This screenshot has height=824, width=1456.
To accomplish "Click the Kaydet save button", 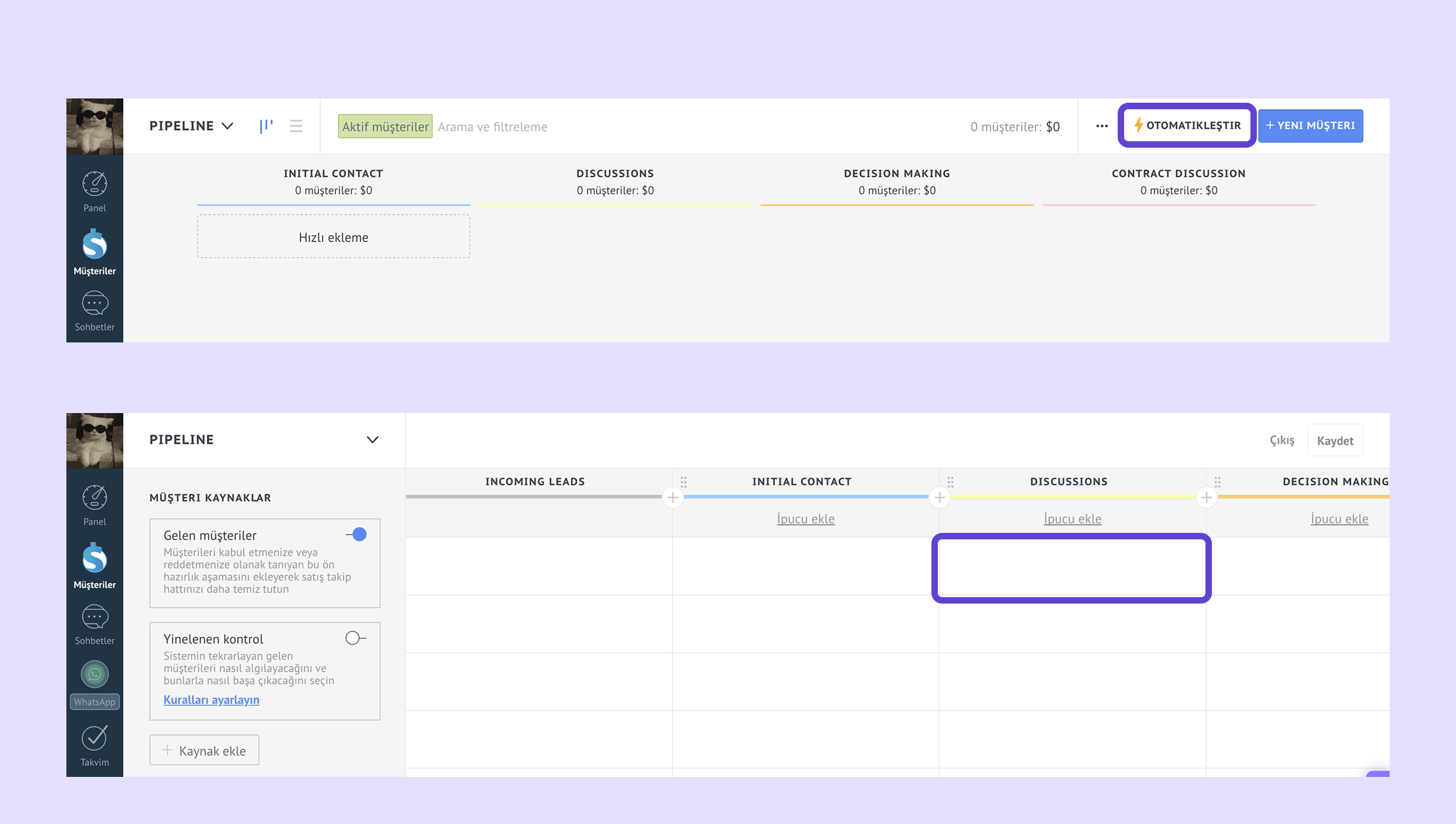I will click(x=1335, y=441).
